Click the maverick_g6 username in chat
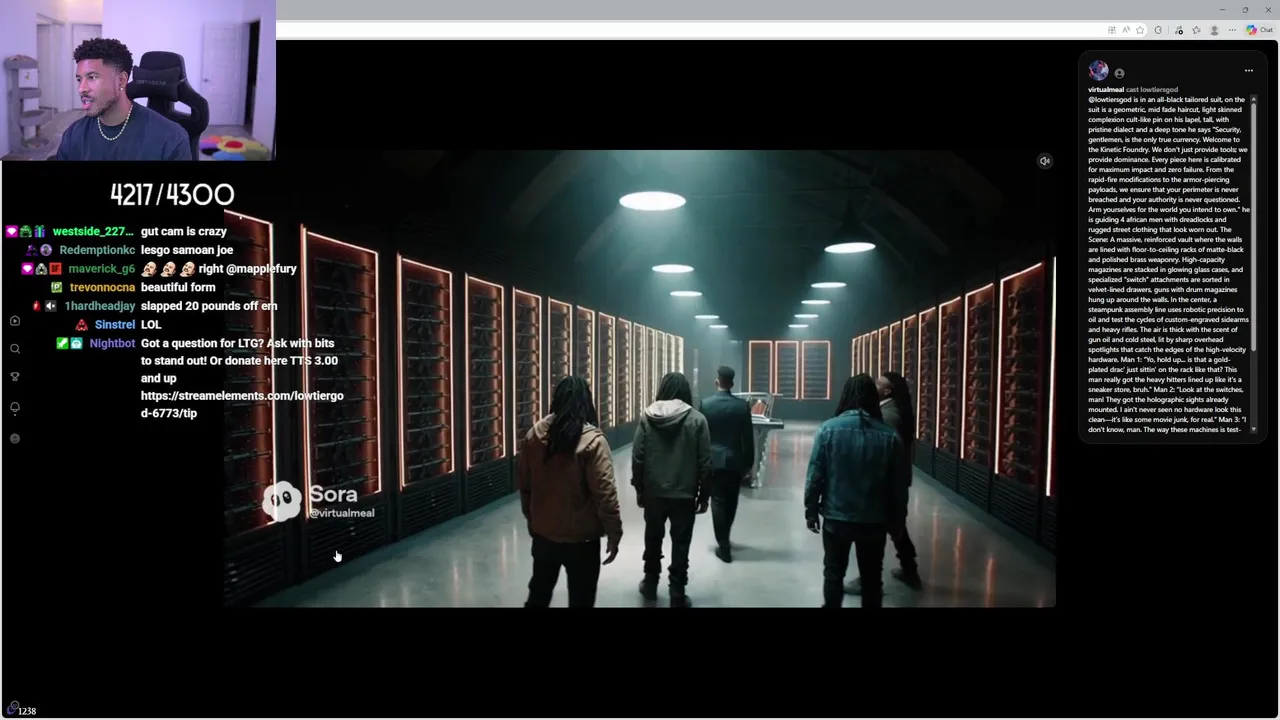 tap(101, 269)
